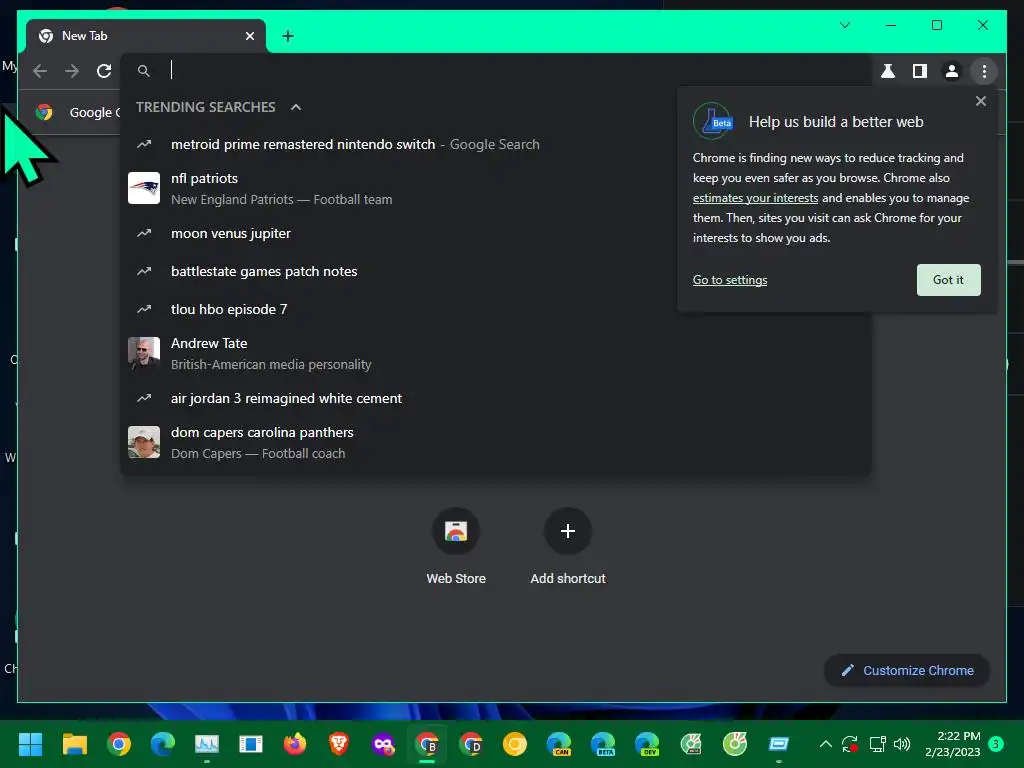
Task: Show hidden system tray icons
Action: pos(825,744)
